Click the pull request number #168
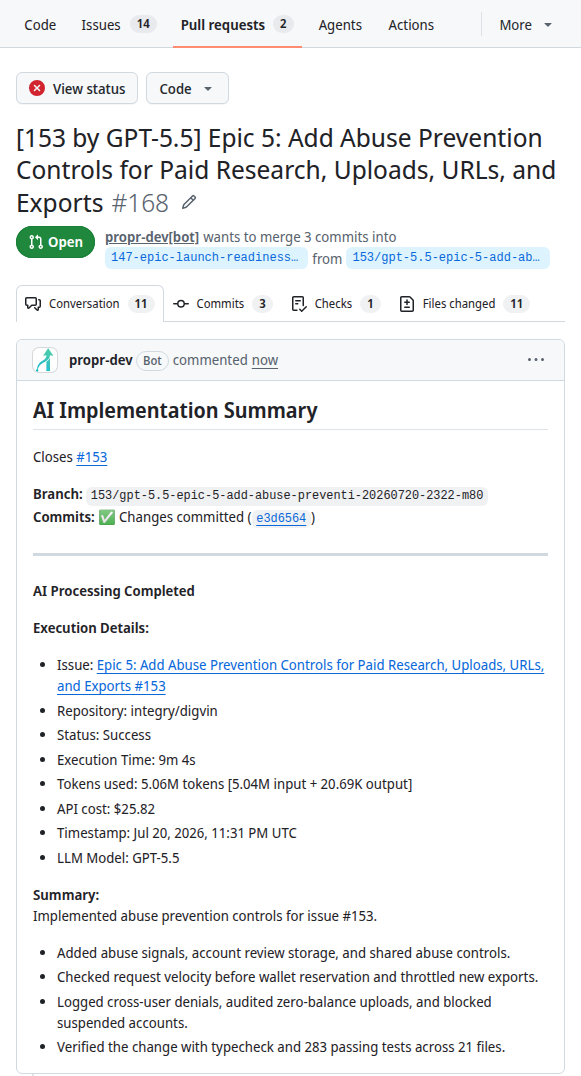The height and width of the screenshot is (1076, 581). tap(139, 203)
